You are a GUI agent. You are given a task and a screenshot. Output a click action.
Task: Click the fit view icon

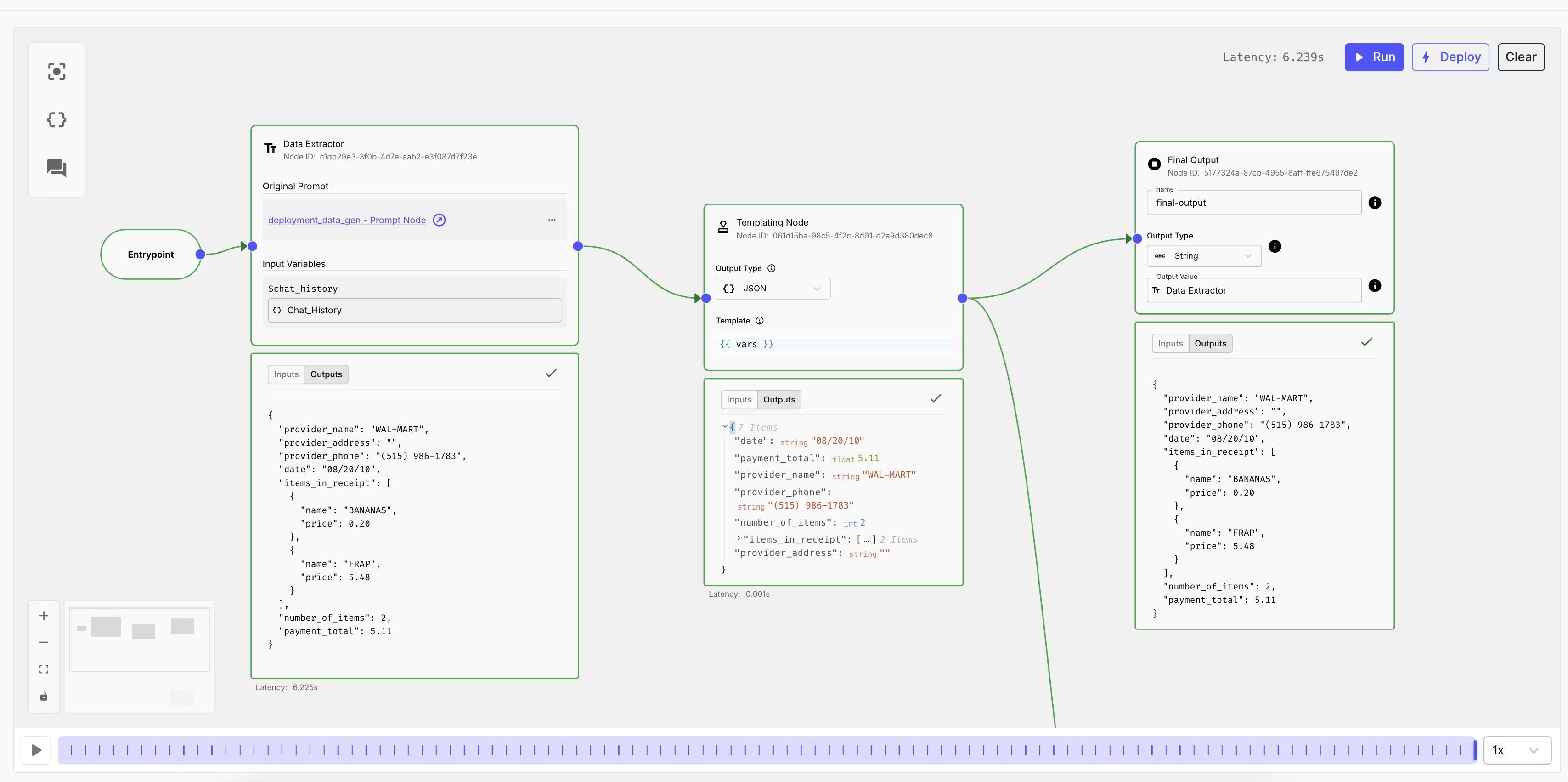coord(44,669)
